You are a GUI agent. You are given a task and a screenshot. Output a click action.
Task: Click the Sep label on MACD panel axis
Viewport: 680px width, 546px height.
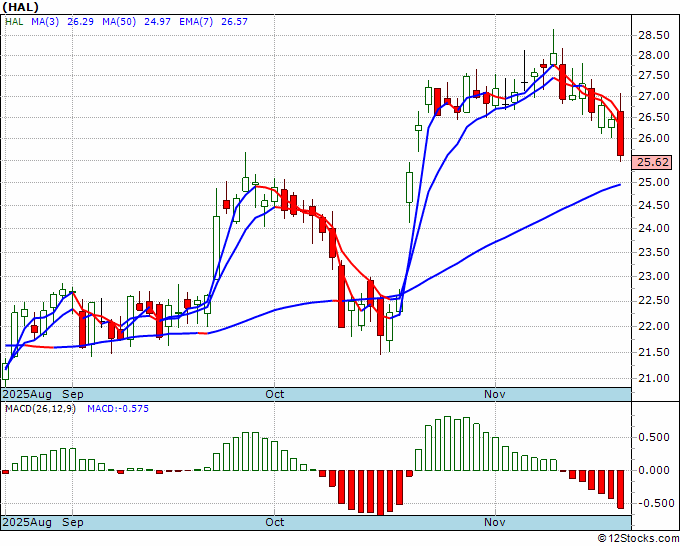[x=72, y=522]
